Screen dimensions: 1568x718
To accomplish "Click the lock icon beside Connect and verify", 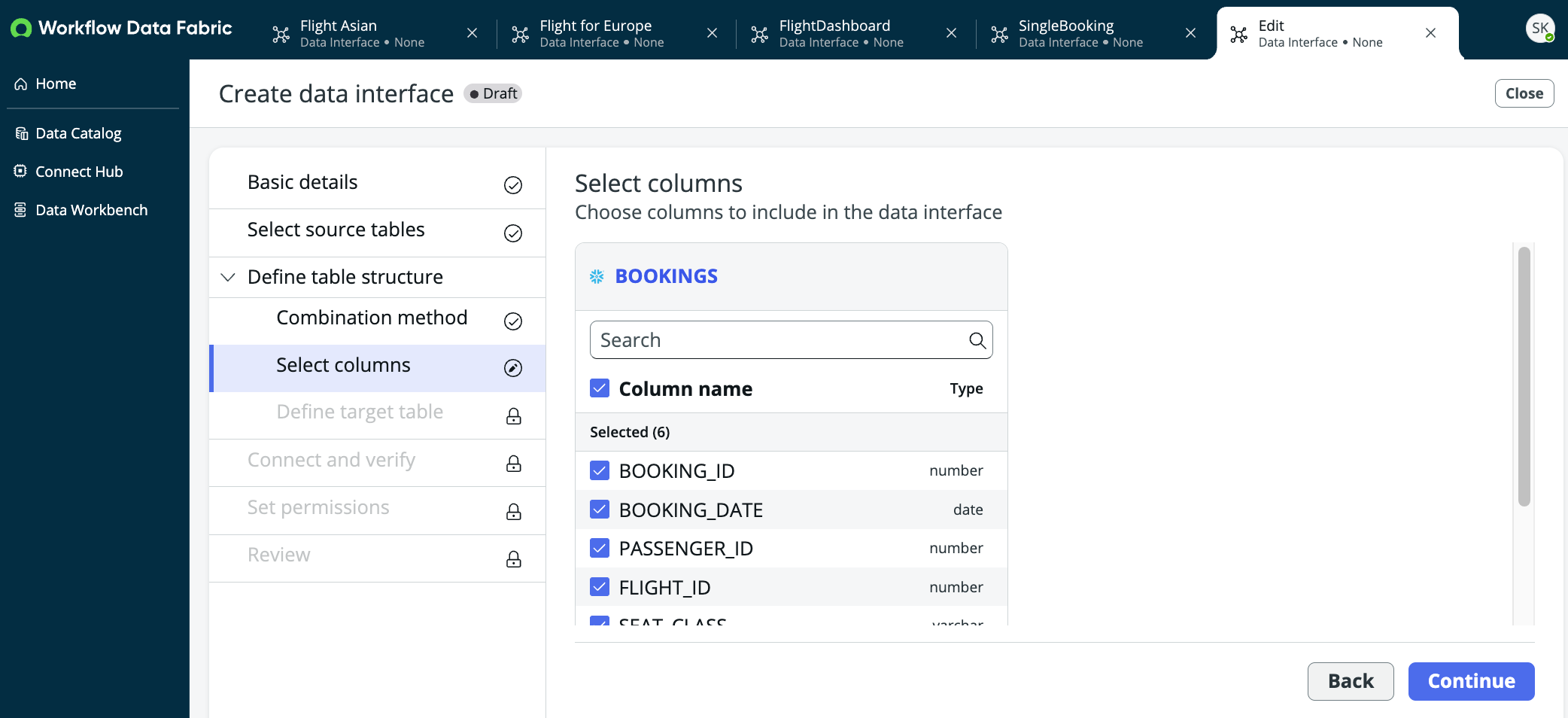I will point(514,464).
